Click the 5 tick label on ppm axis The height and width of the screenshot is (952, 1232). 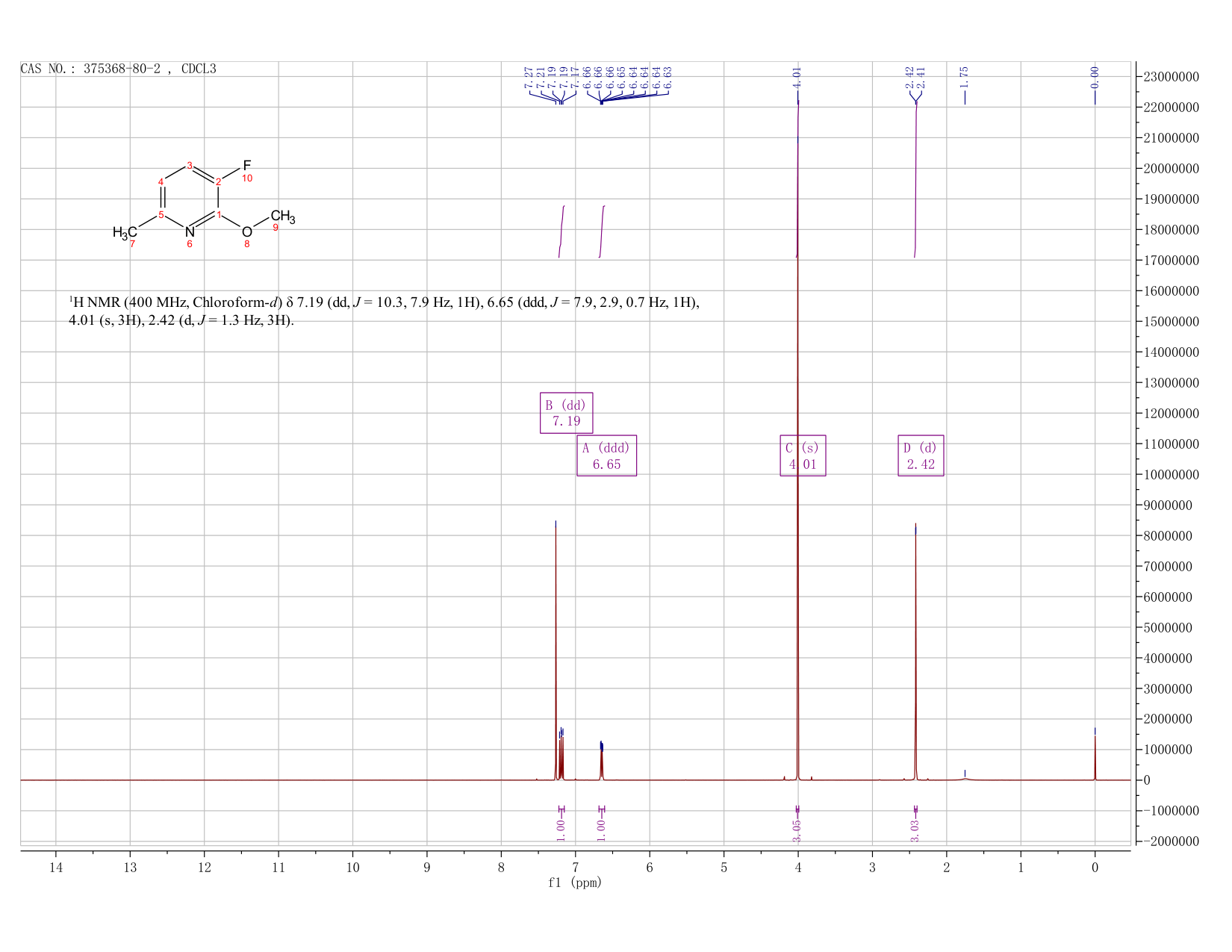tap(724, 867)
